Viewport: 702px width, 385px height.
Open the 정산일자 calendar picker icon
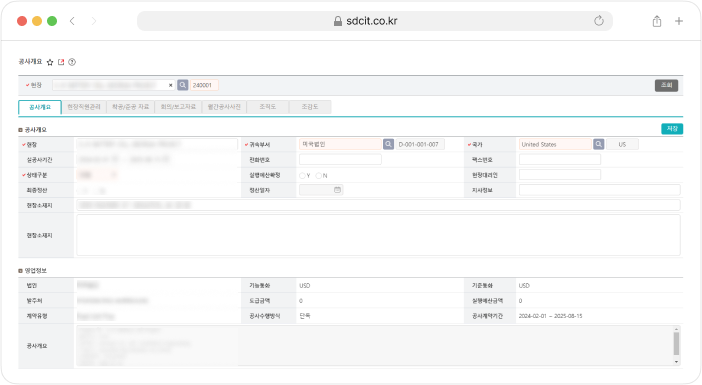point(337,190)
